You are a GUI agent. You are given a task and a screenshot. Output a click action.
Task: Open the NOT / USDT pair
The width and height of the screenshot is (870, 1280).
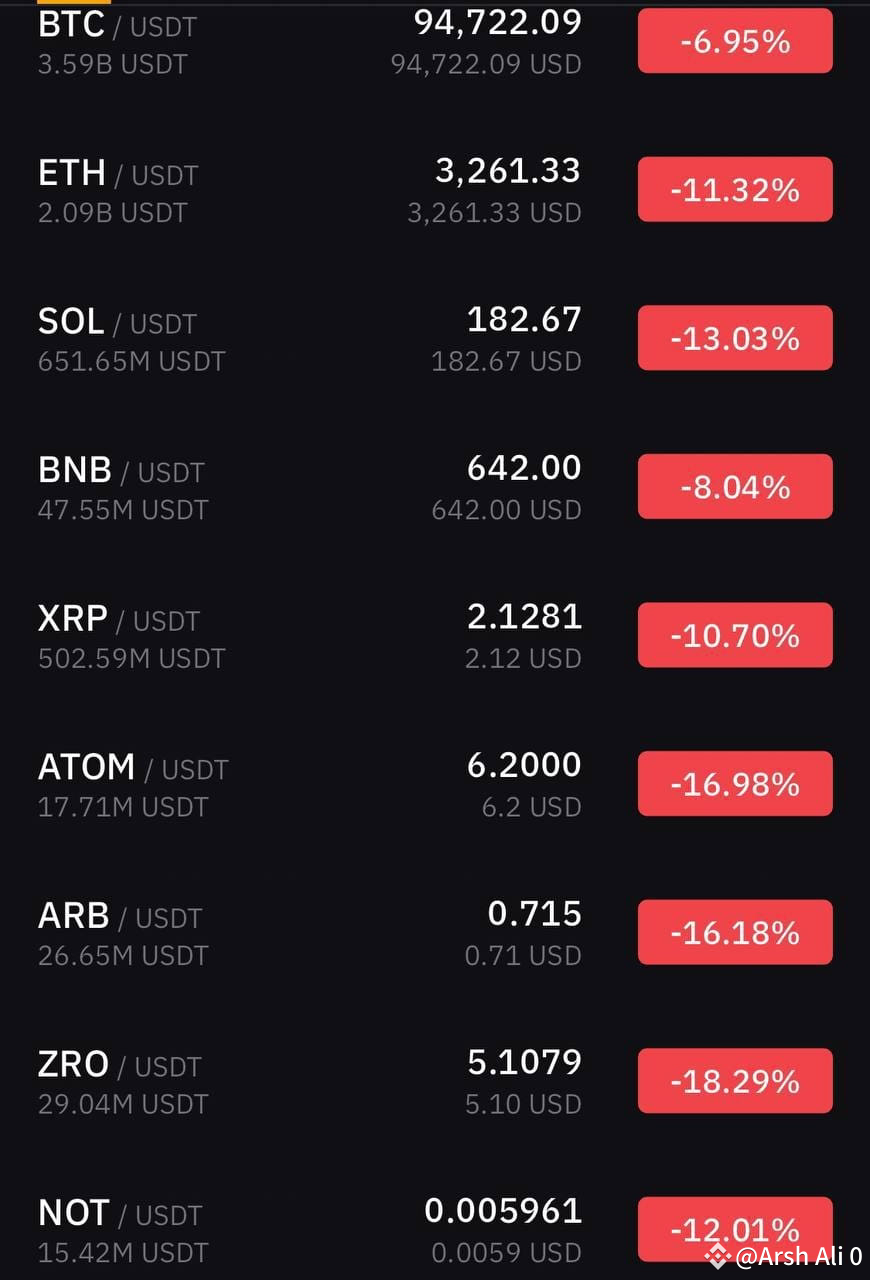[x=435, y=1230]
